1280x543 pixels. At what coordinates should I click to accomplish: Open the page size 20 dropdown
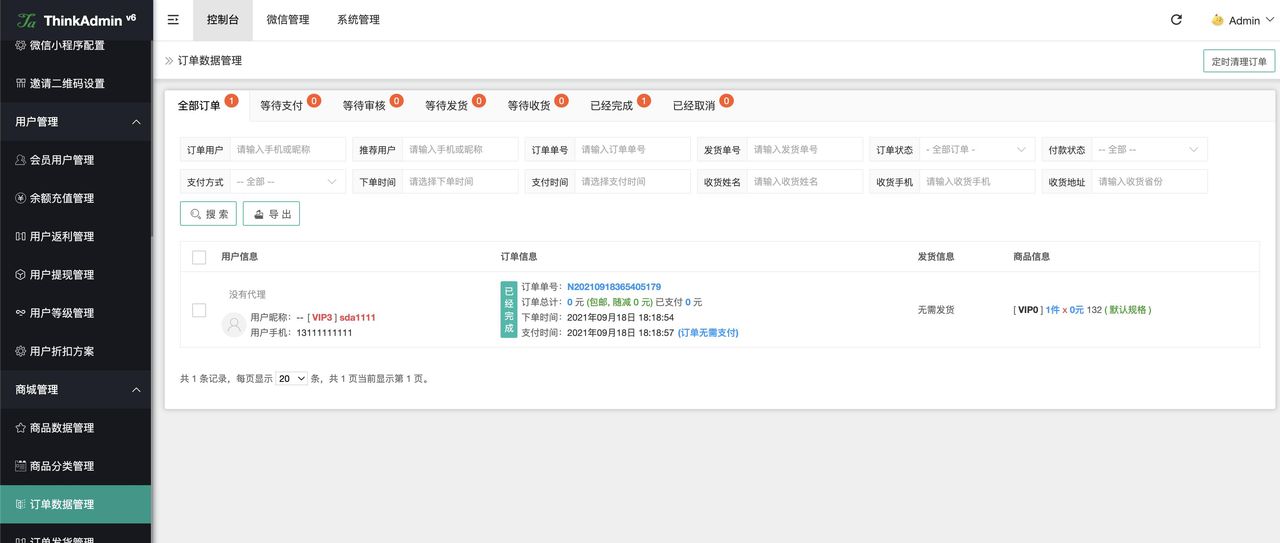coord(291,379)
